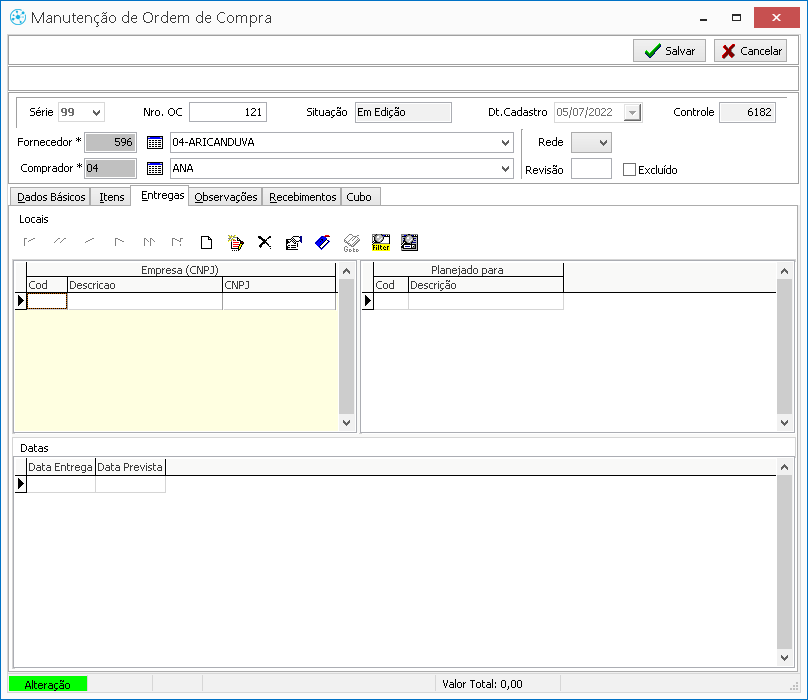Viewport: 808px width, 700px height.
Task: Click the edit record notepad icon
Action: [235, 242]
